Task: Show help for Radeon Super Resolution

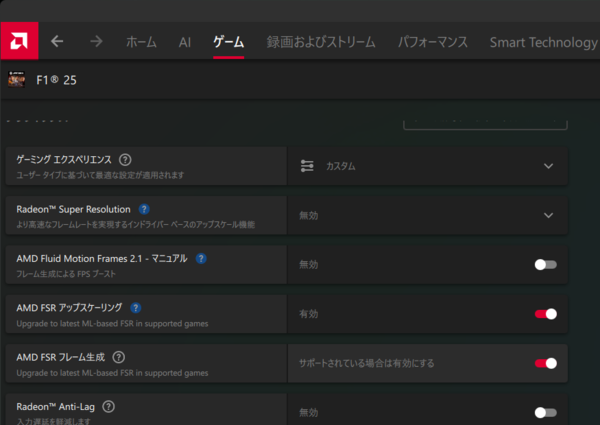Action: [x=144, y=209]
